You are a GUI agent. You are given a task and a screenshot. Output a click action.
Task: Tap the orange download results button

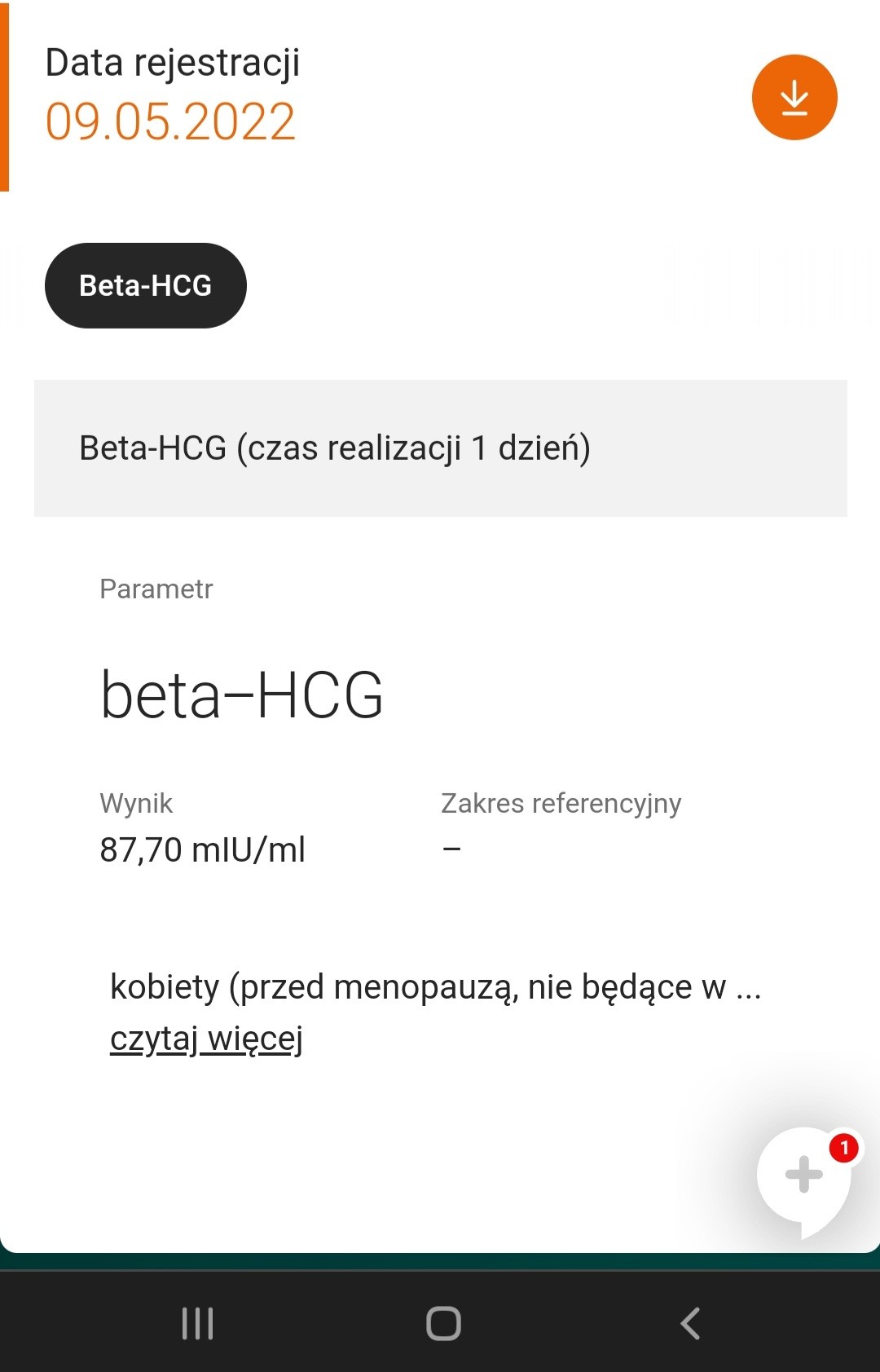point(794,98)
